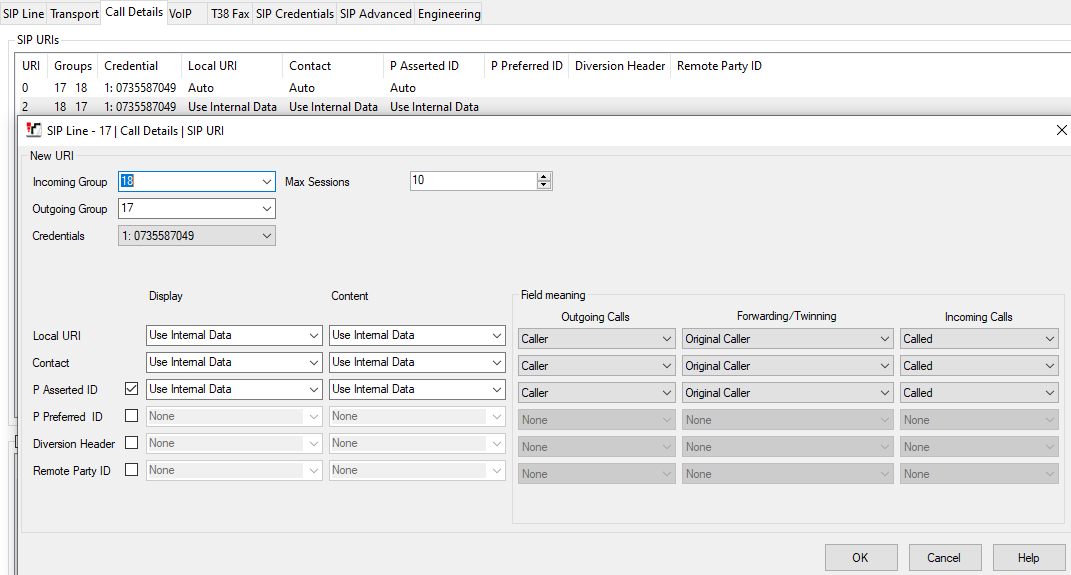
Task: Enable the Remote Party ID checkbox
Action: click(x=132, y=469)
